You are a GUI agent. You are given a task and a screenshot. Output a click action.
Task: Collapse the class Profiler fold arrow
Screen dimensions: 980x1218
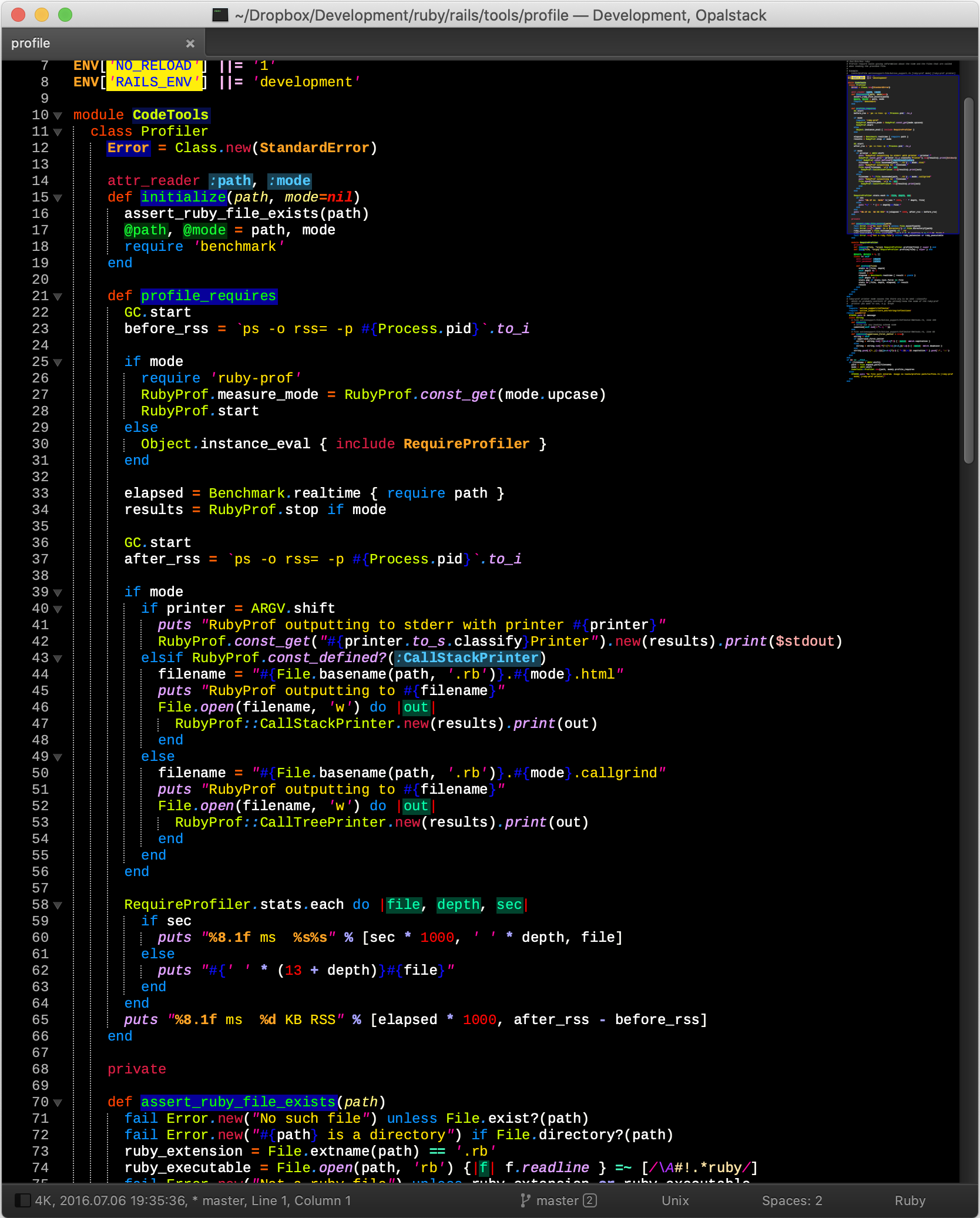click(x=58, y=132)
